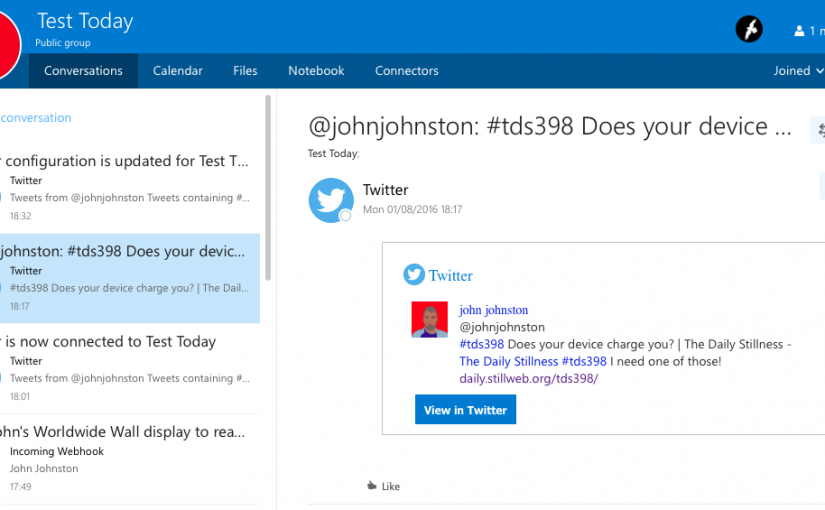Click the Public group label
Screen dimensions: 825x510
tap(63, 43)
